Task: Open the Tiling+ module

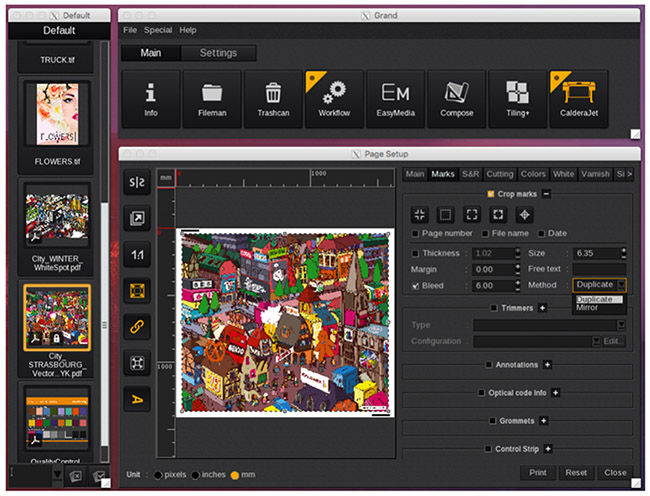Action: [x=517, y=99]
